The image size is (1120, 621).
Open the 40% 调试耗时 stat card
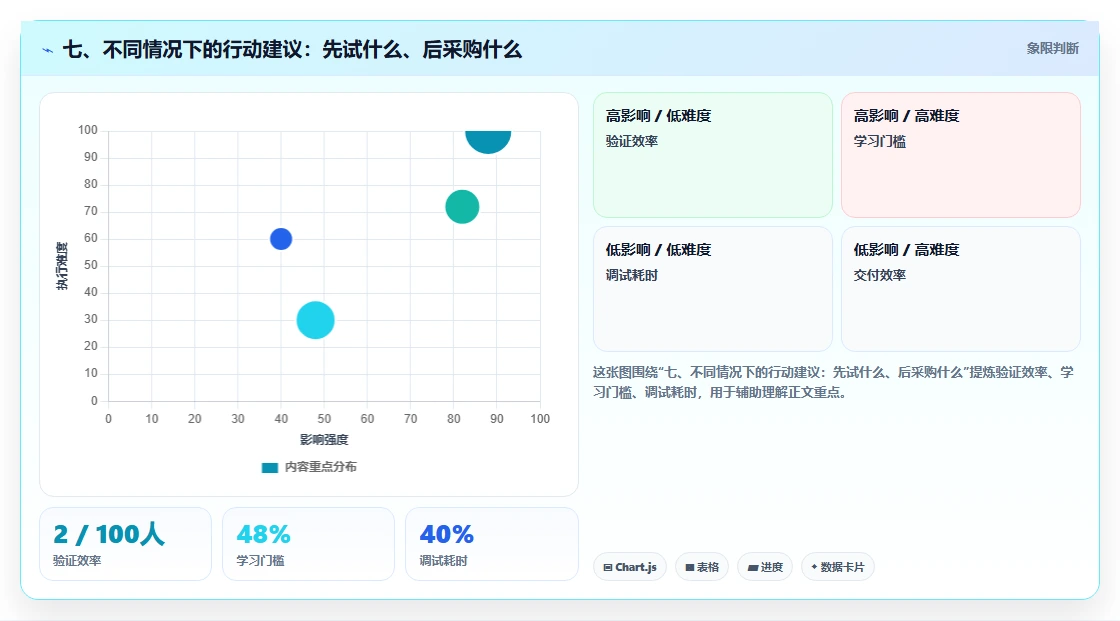(491, 544)
